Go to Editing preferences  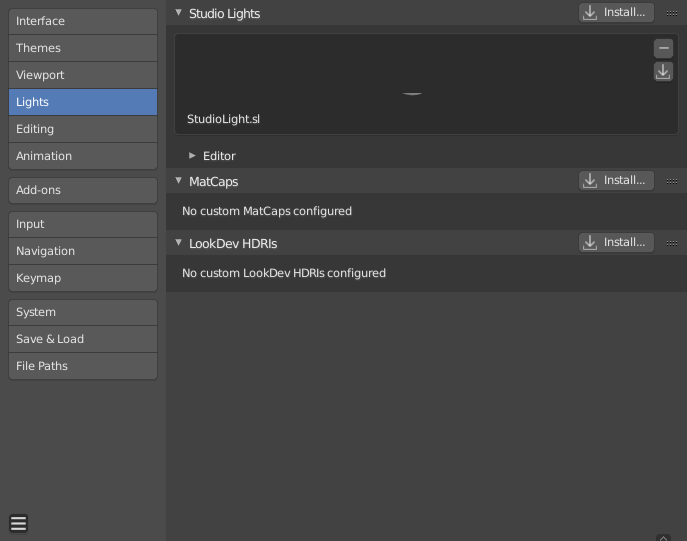click(83, 129)
